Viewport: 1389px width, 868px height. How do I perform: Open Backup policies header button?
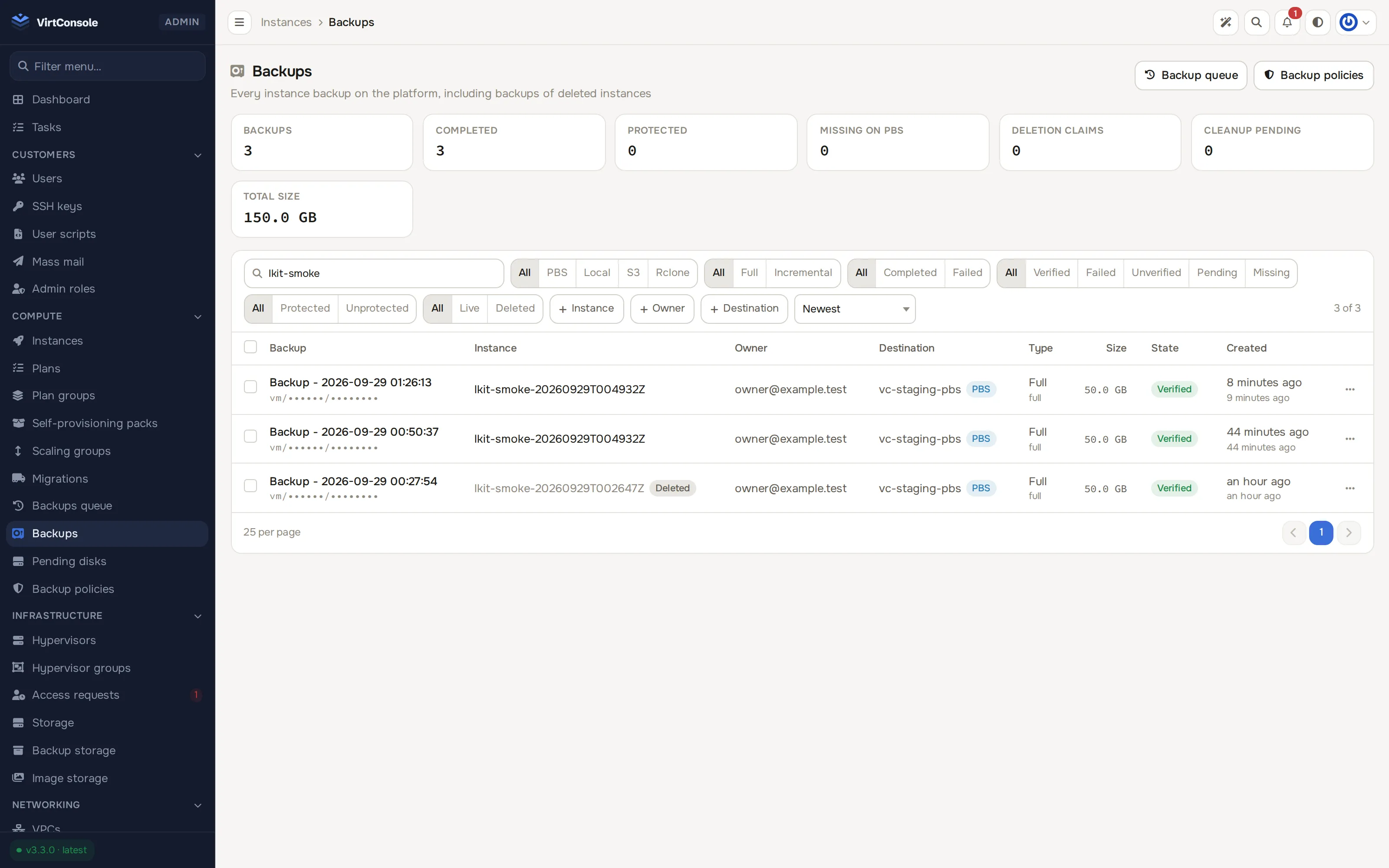click(x=1313, y=75)
